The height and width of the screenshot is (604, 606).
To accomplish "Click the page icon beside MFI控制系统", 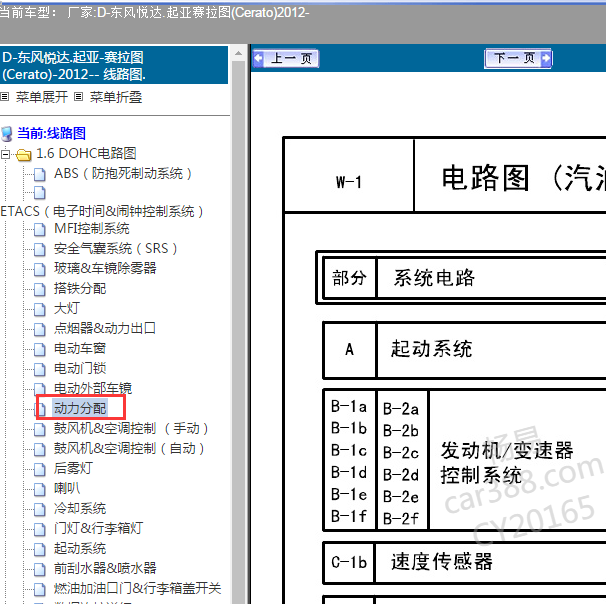I will point(39,229).
